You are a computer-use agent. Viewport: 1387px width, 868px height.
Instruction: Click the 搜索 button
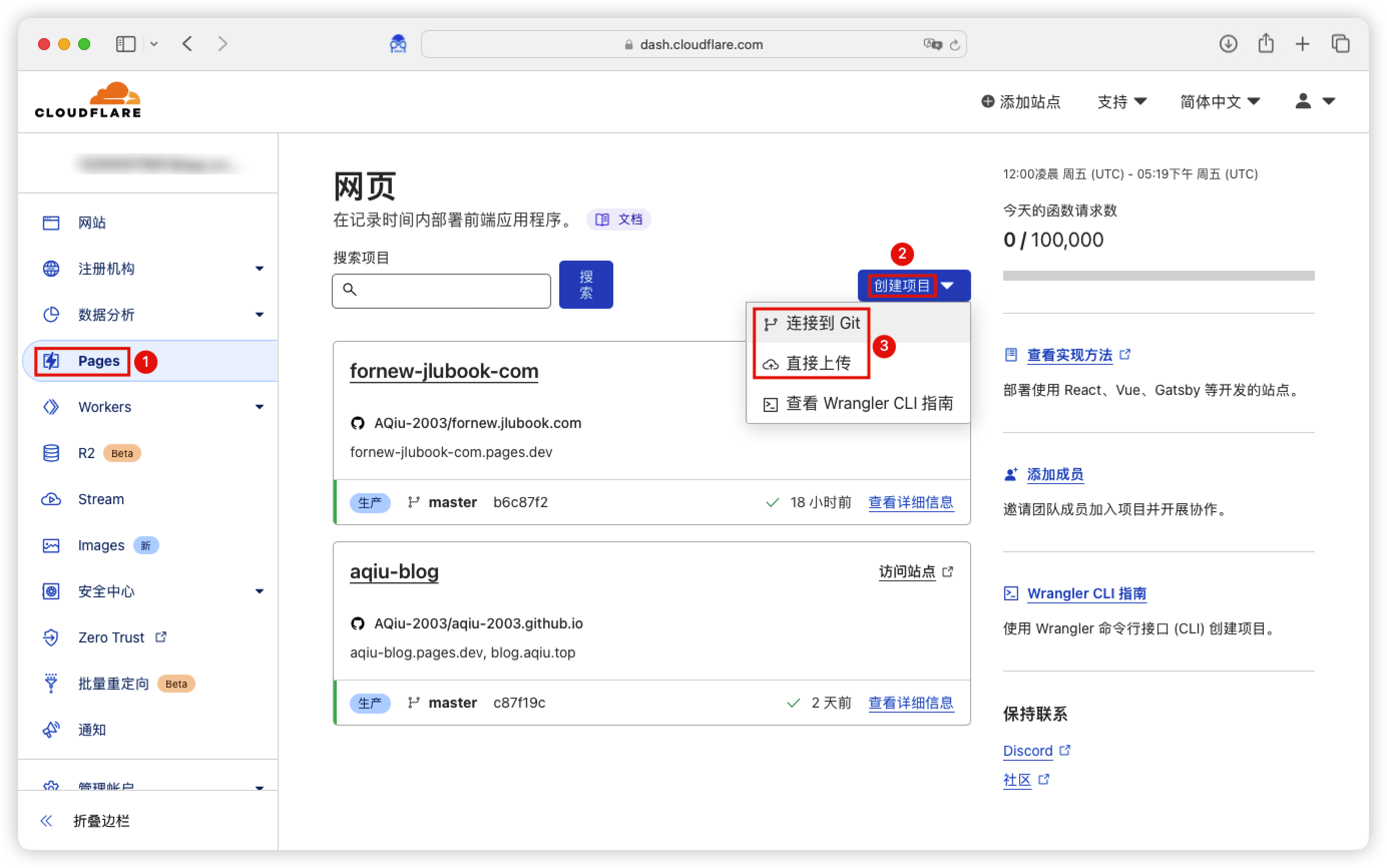coord(586,284)
